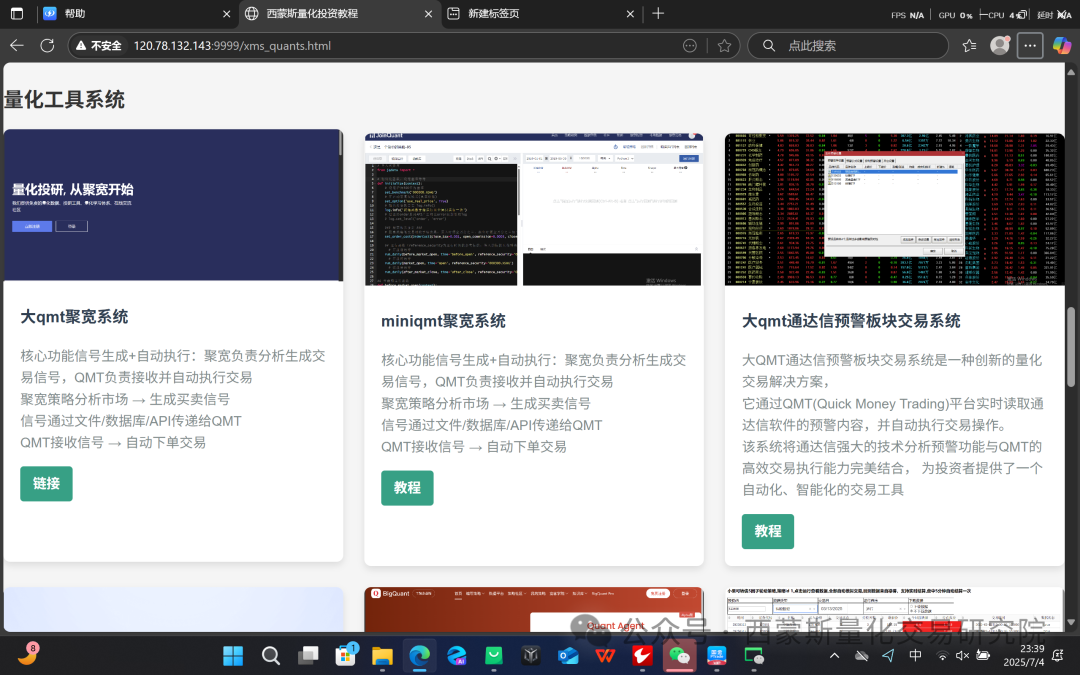Open the weather widget with badge 8
The image size is (1080, 675).
coord(28,654)
